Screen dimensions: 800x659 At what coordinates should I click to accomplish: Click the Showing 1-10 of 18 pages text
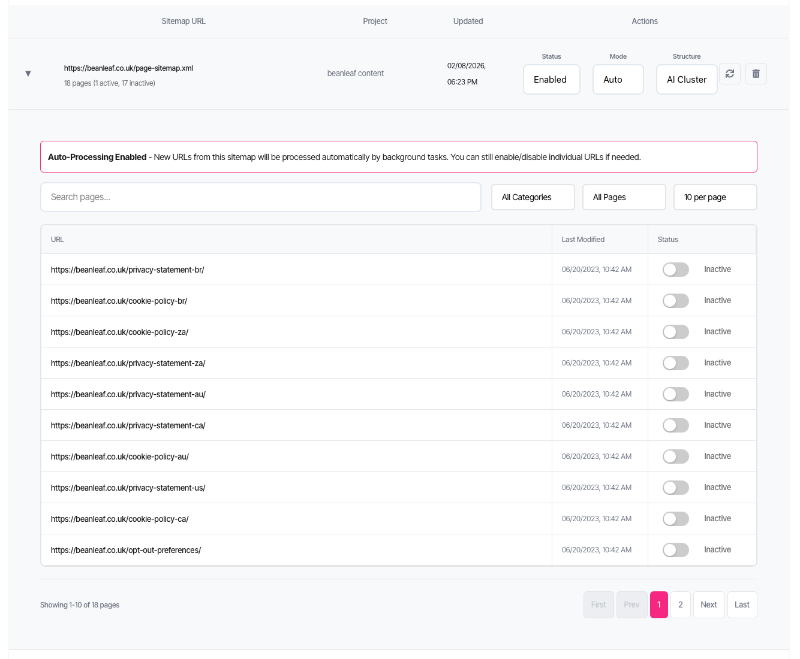(80, 605)
